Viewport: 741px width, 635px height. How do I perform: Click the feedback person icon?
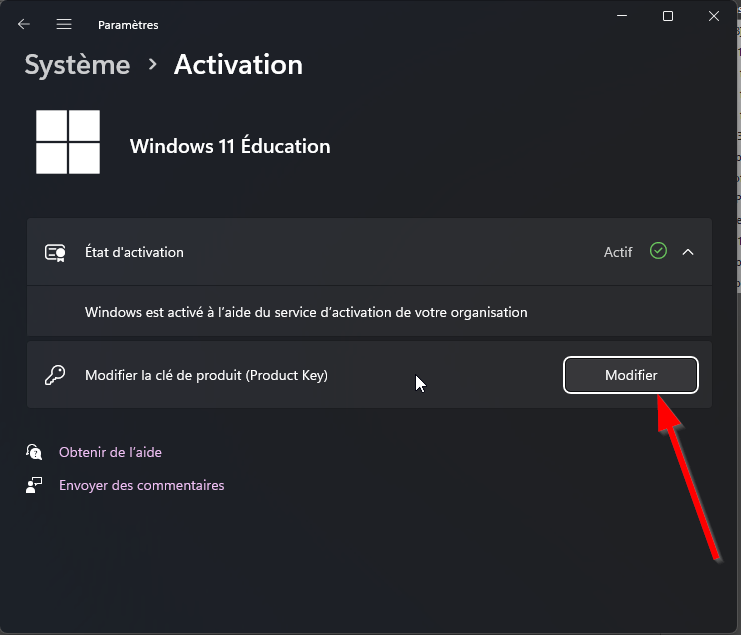click(34, 485)
